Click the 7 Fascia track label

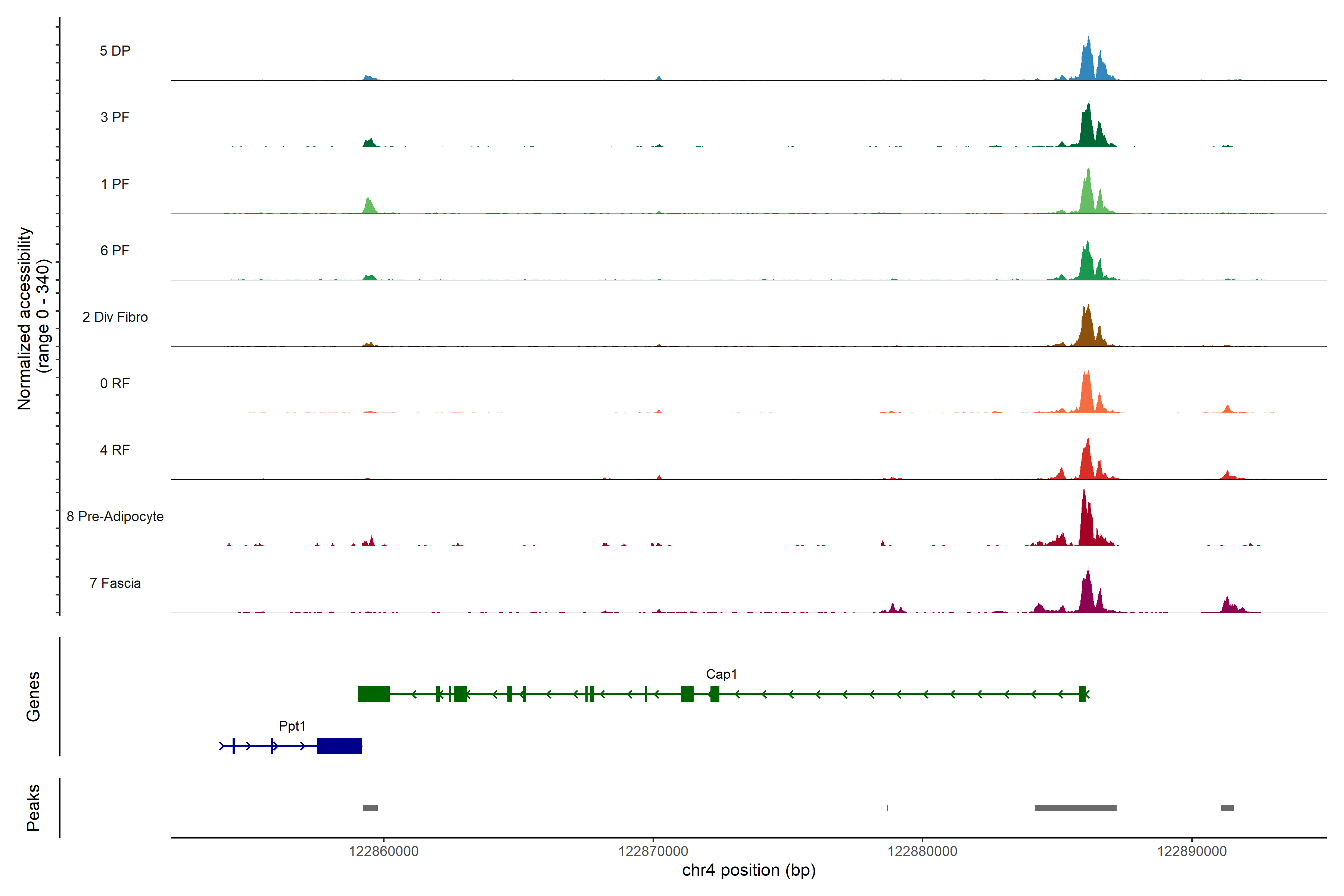tap(115, 583)
